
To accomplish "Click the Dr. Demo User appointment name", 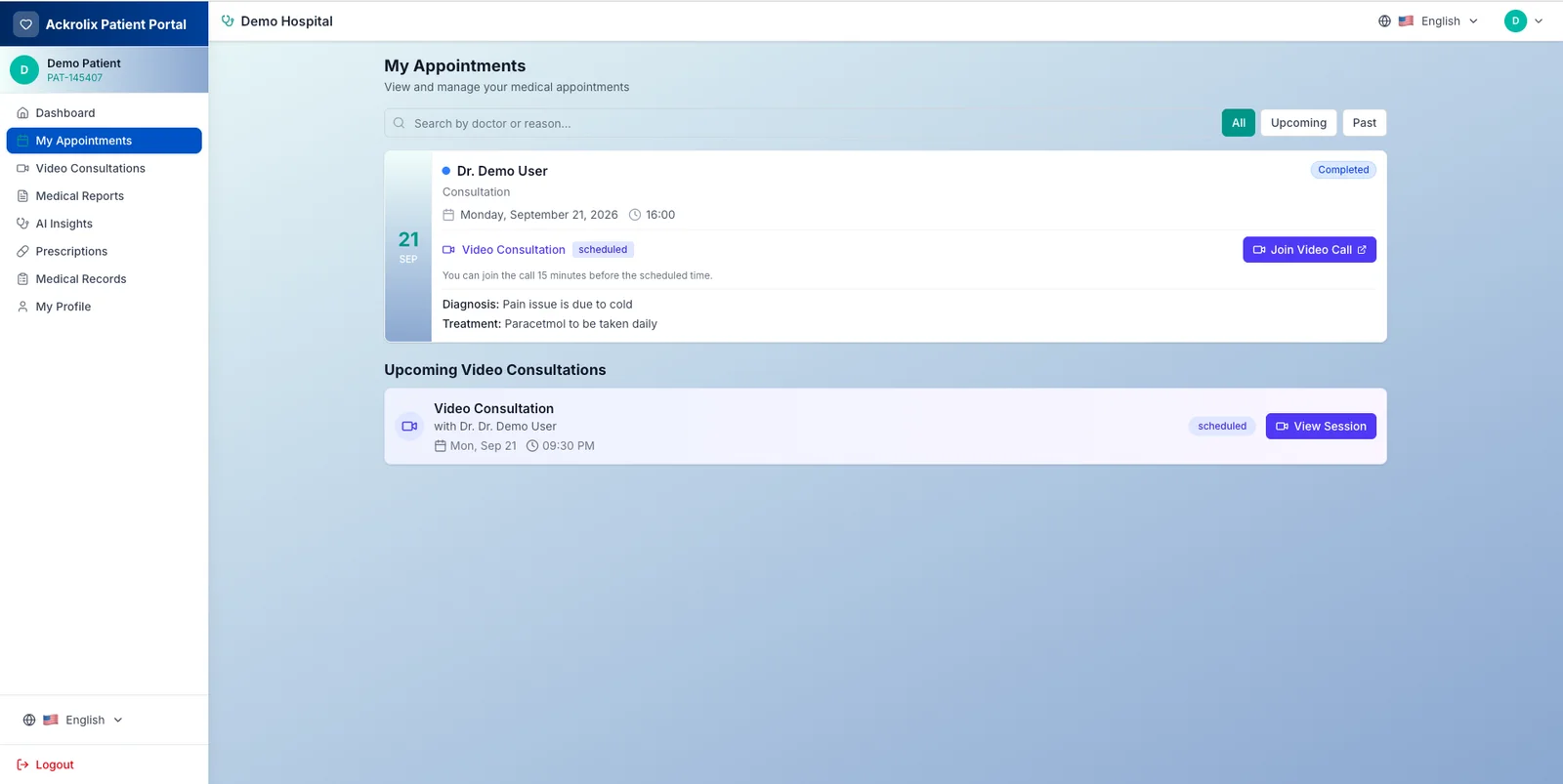I will coord(502,171).
